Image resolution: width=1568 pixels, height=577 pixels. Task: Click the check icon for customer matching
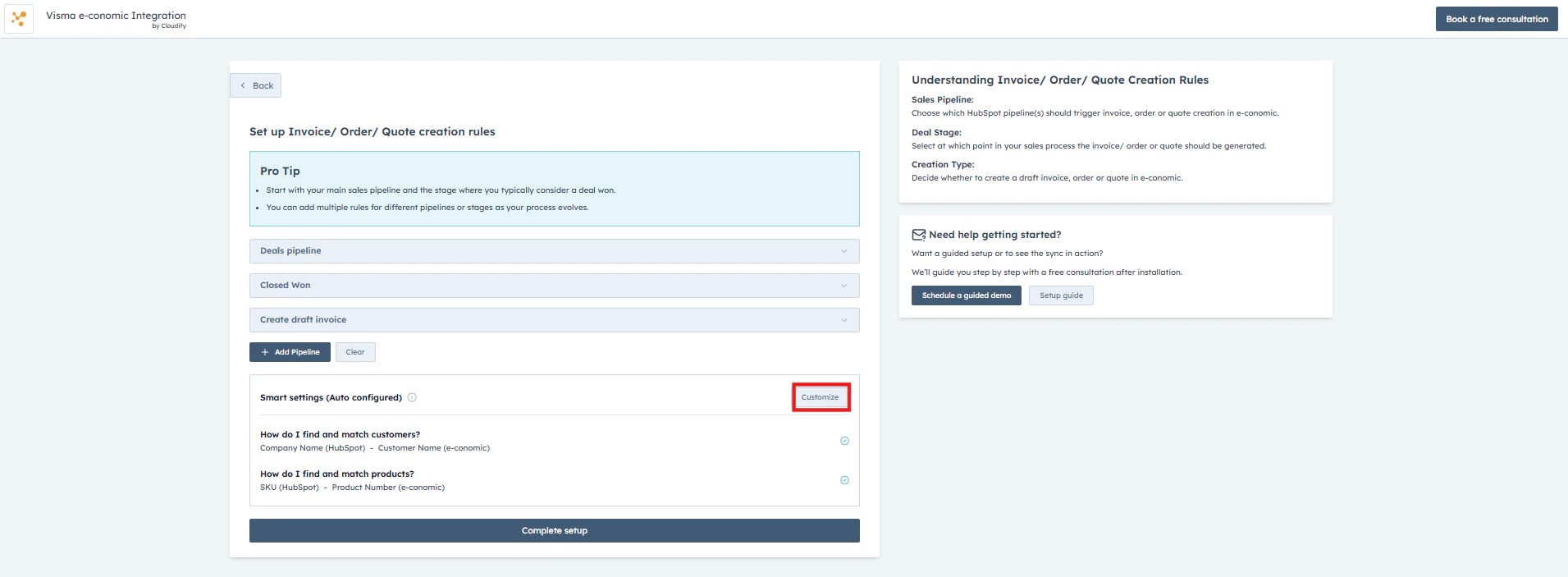(x=844, y=441)
